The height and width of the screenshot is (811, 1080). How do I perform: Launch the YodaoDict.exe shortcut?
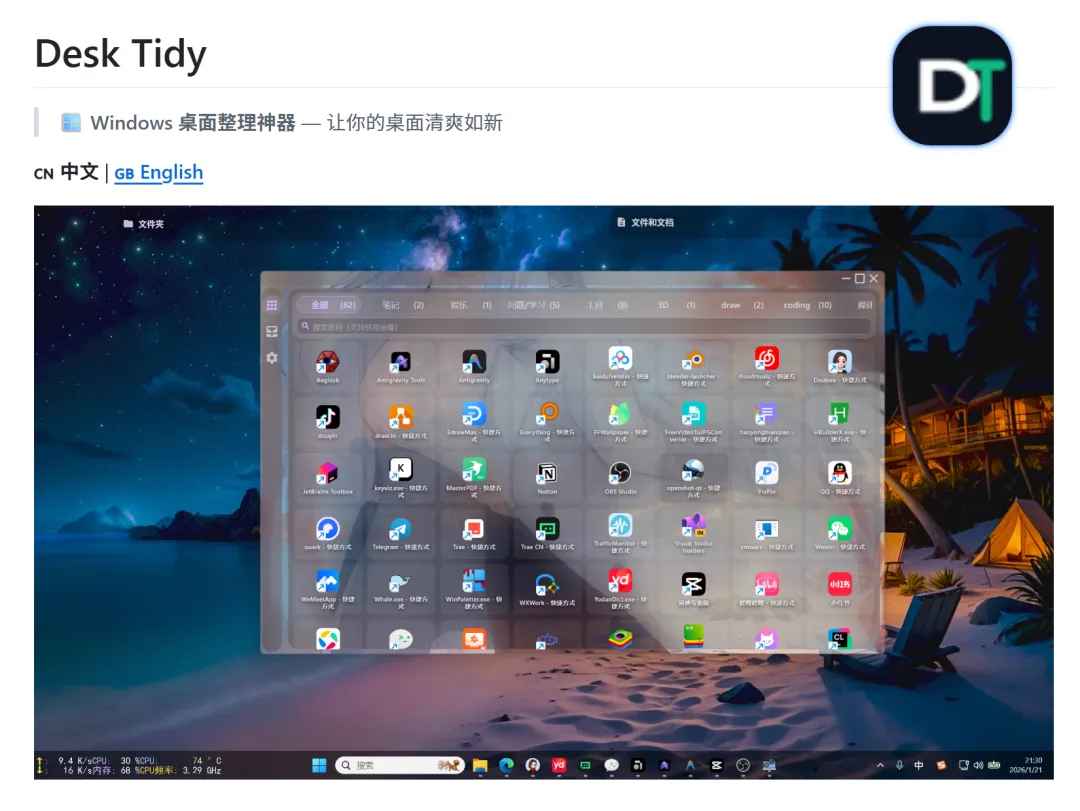(x=621, y=582)
